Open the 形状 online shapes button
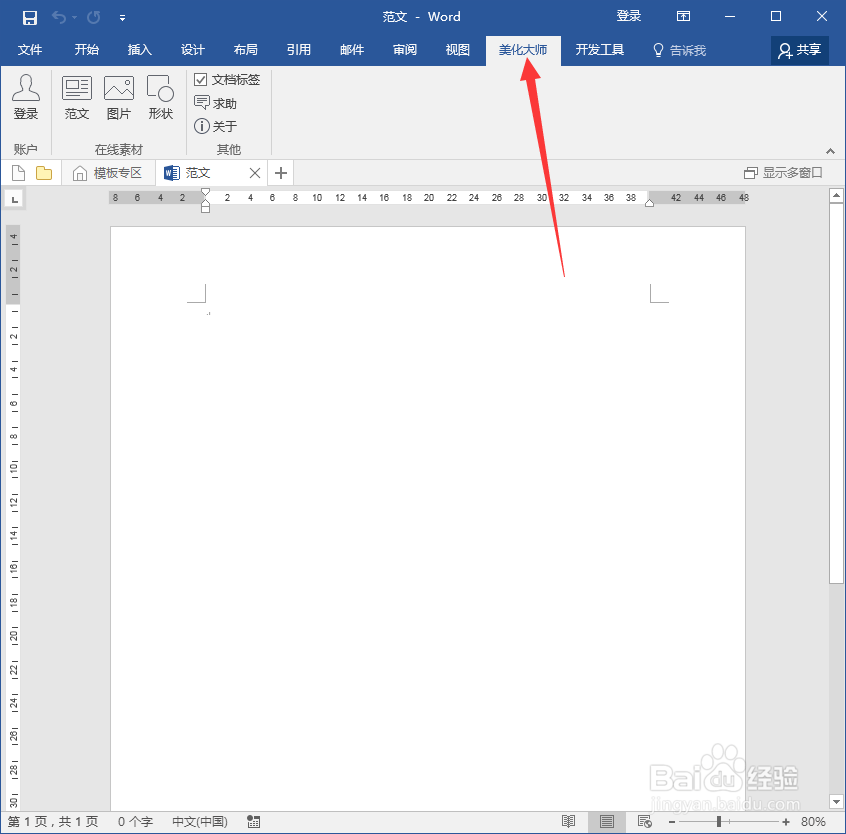The image size is (846, 834). (x=160, y=97)
